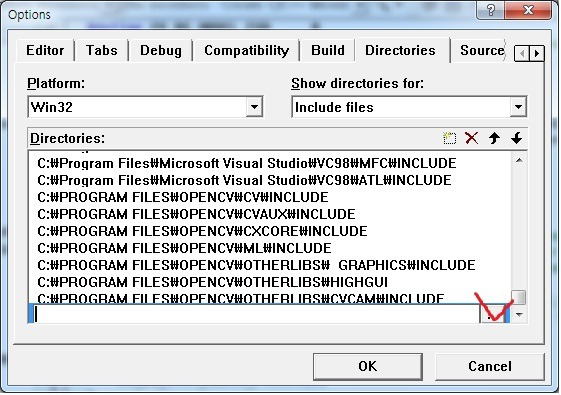The height and width of the screenshot is (395, 561).
Task: Click the Help question mark button
Action: coord(491,10)
